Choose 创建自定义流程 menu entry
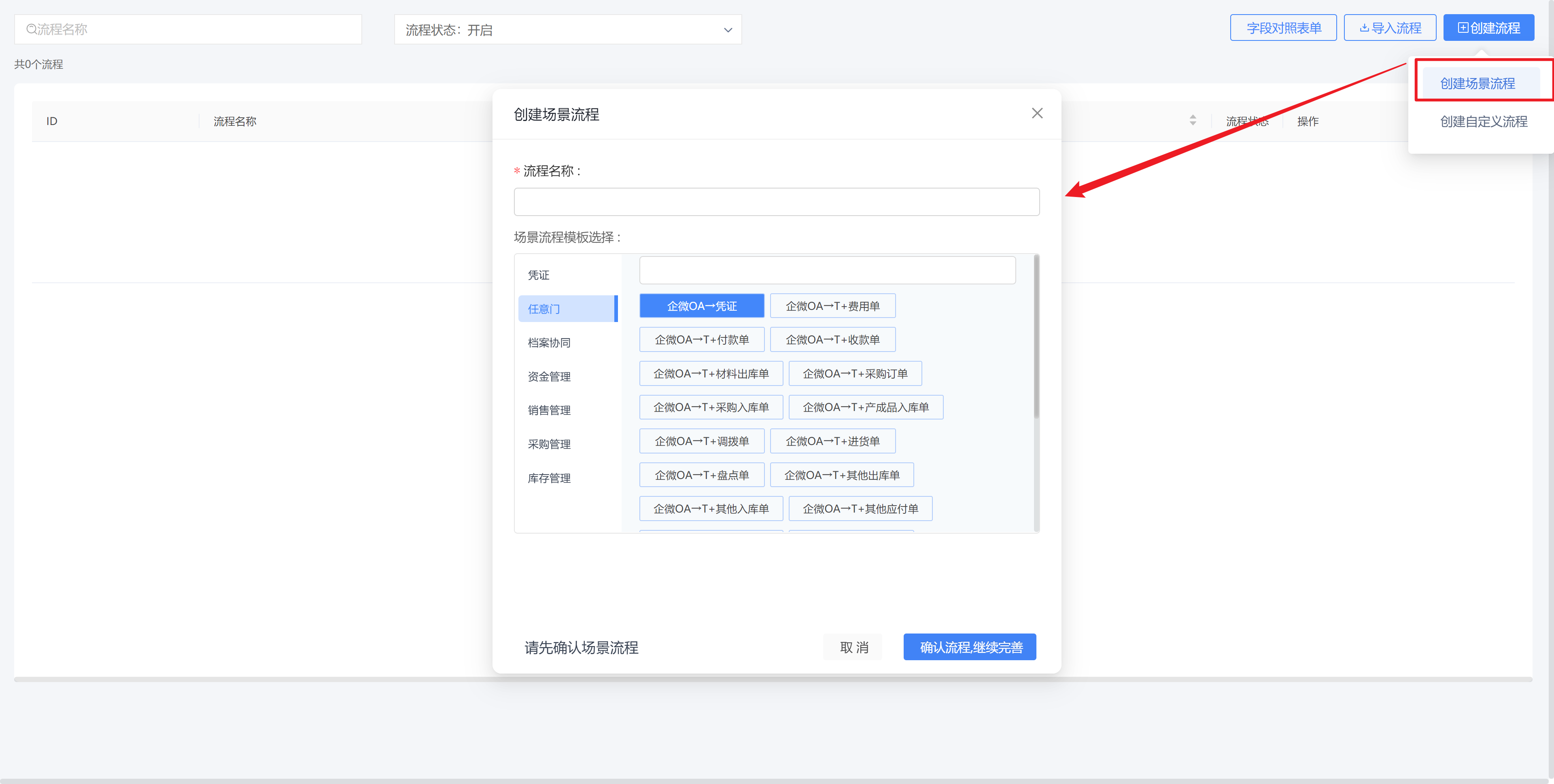This screenshot has width=1554, height=784. [x=1484, y=122]
